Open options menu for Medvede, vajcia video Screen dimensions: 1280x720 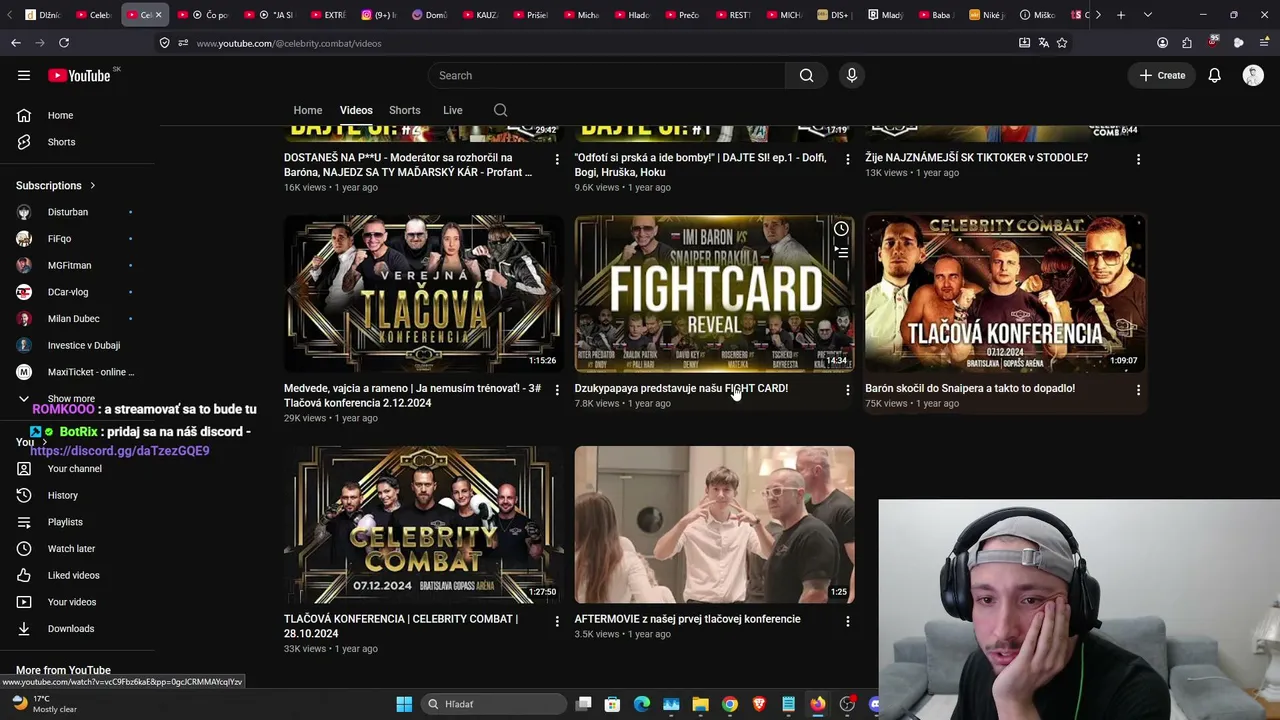coord(557,390)
